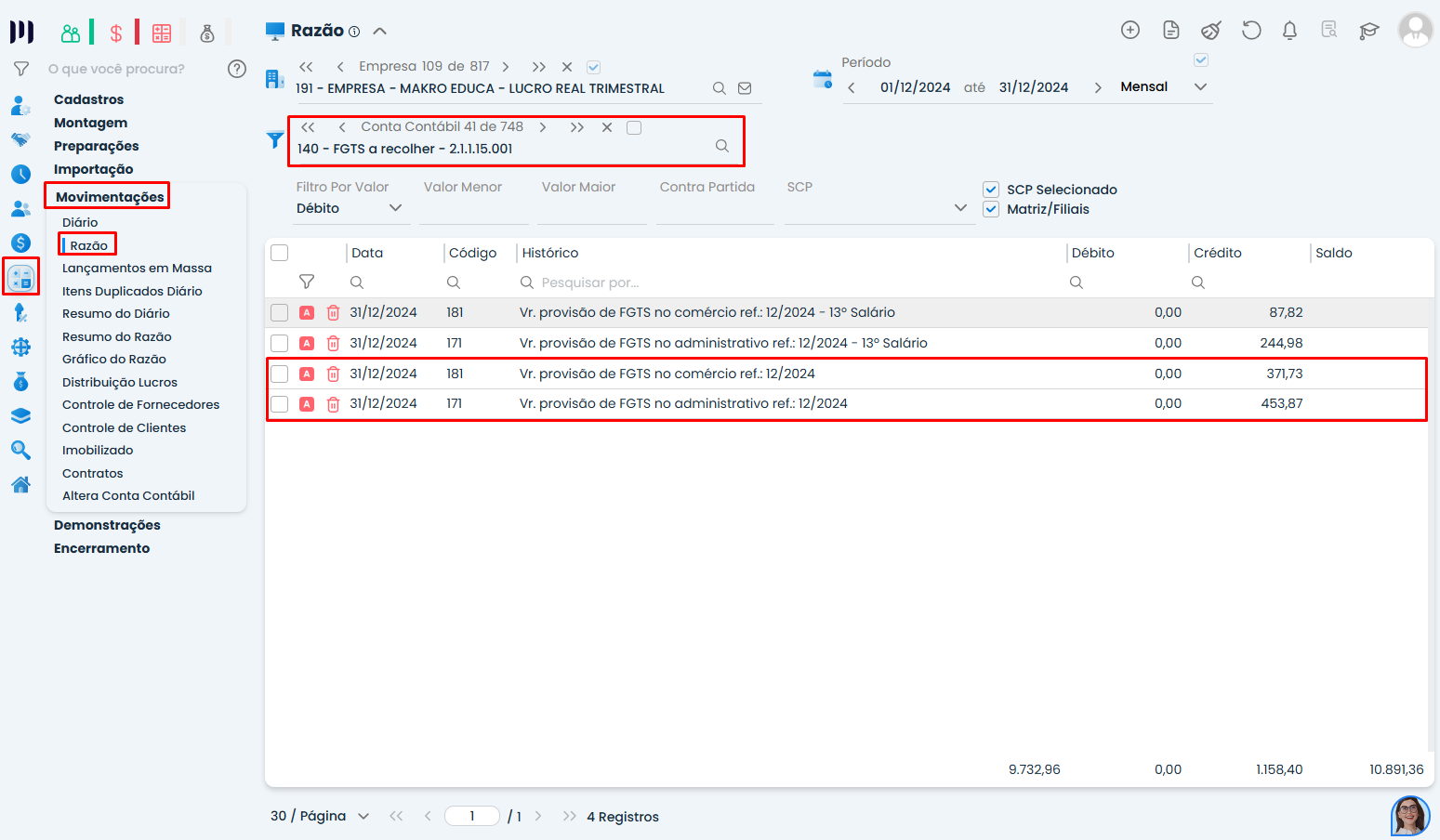Click the Contra Partida input field
The image size is (1440, 840).
point(715,208)
